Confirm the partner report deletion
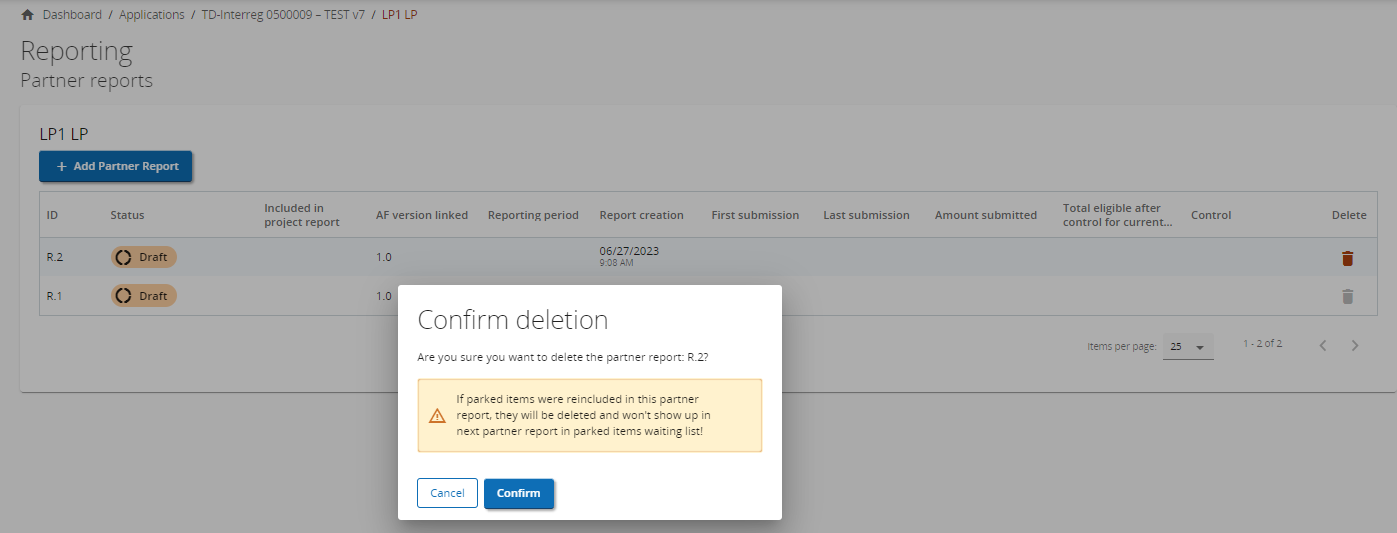This screenshot has height=533, width=1397. (x=518, y=493)
